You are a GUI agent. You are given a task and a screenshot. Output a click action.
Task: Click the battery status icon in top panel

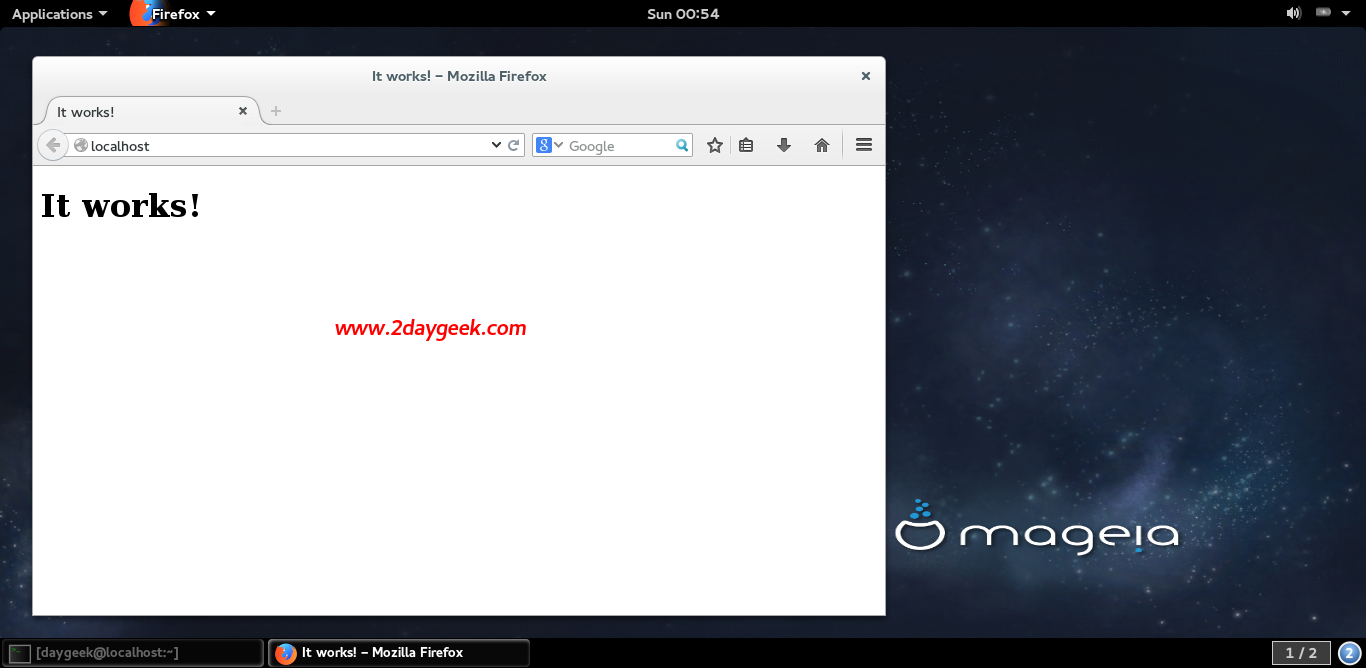coord(1323,13)
